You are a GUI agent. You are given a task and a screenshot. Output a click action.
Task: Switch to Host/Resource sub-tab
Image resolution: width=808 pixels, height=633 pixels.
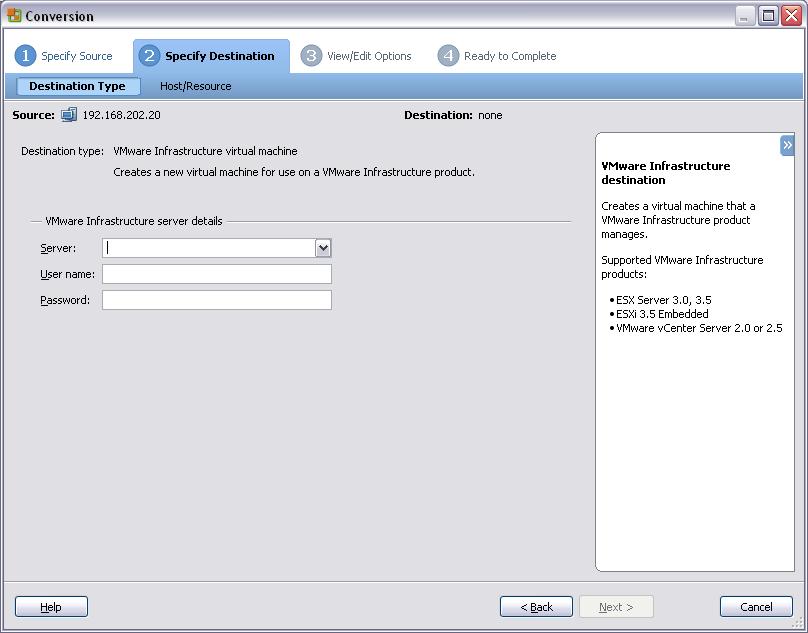point(196,86)
